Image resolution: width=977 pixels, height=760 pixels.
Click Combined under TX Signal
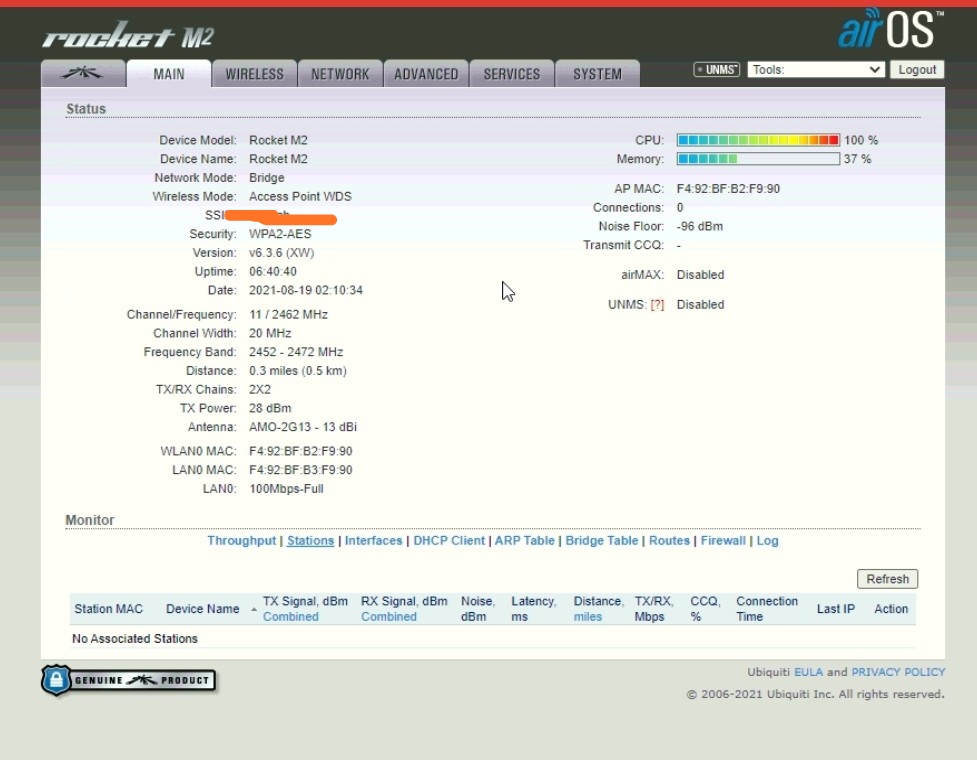(290, 617)
